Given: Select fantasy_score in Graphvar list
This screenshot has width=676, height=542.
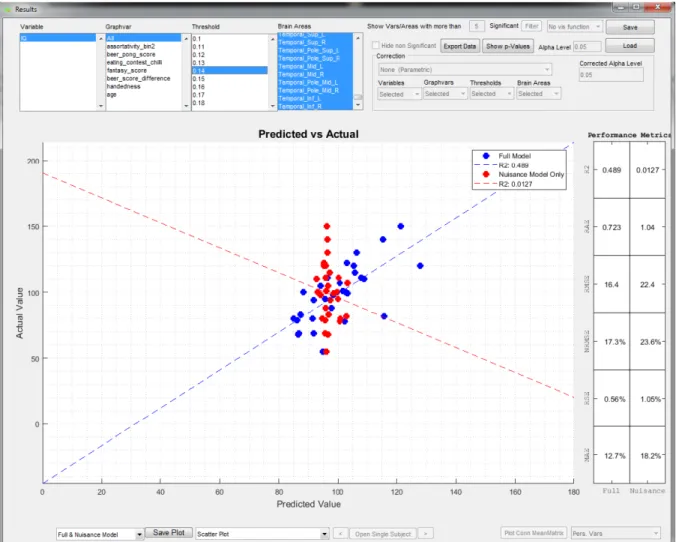Looking at the screenshot, I should 144,70.
